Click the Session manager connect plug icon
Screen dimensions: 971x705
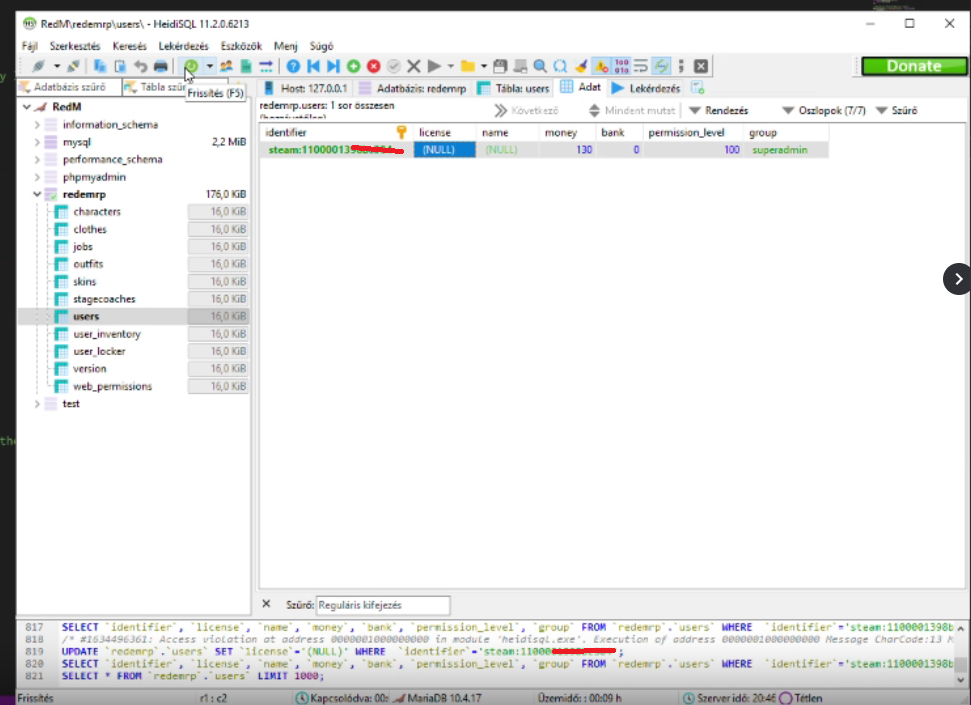[38, 66]
